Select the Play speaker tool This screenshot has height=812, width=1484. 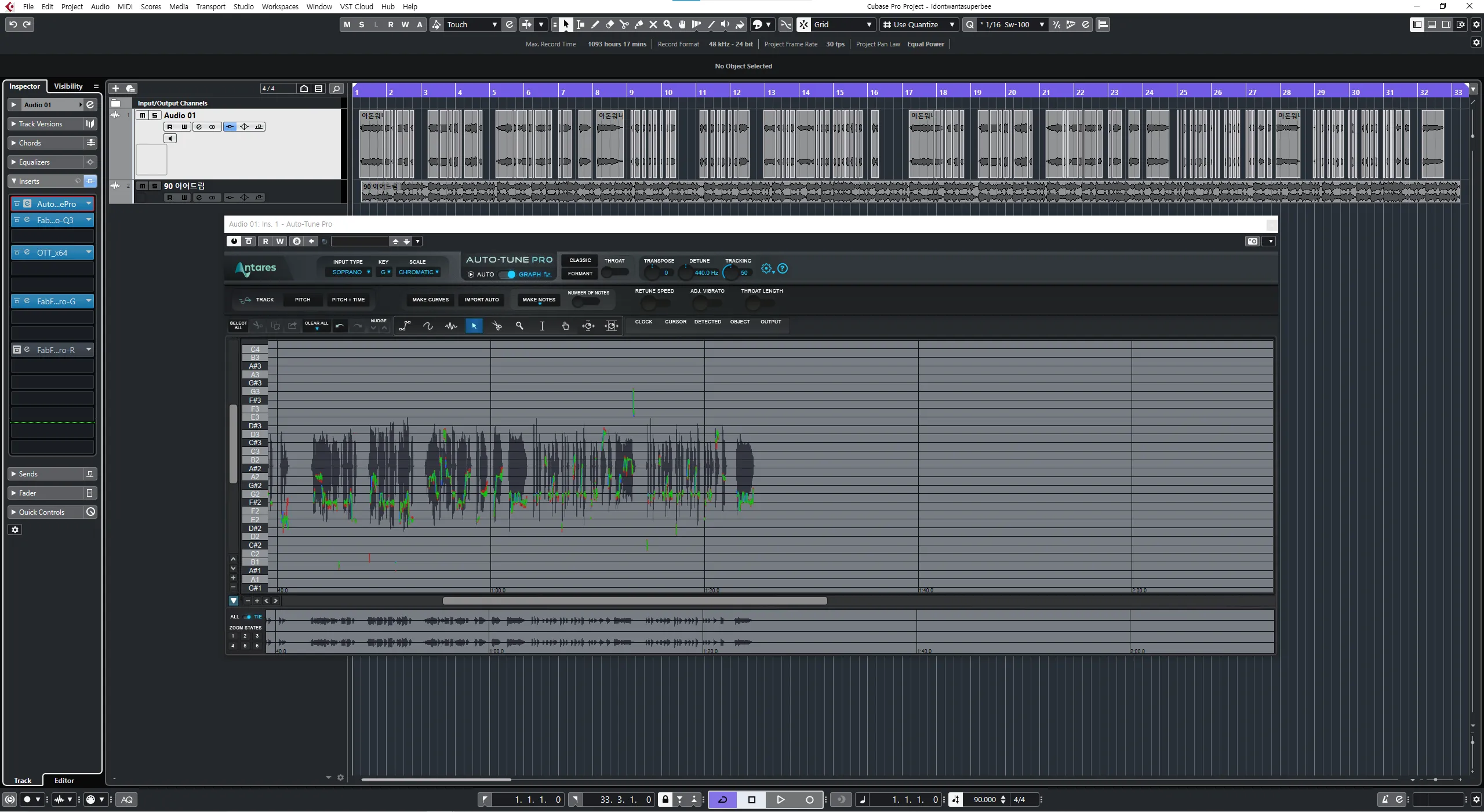(725, 24)
